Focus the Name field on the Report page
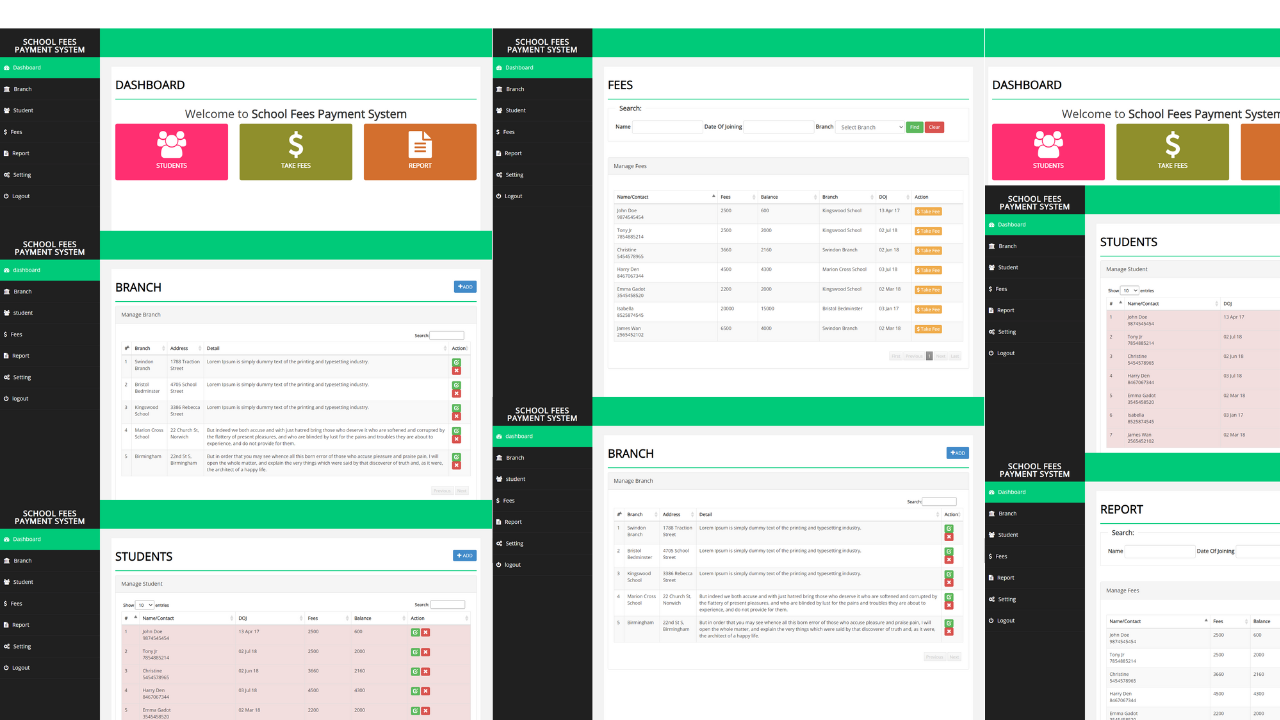The height and width of the screenshot is (720, 1280). 1159,551
